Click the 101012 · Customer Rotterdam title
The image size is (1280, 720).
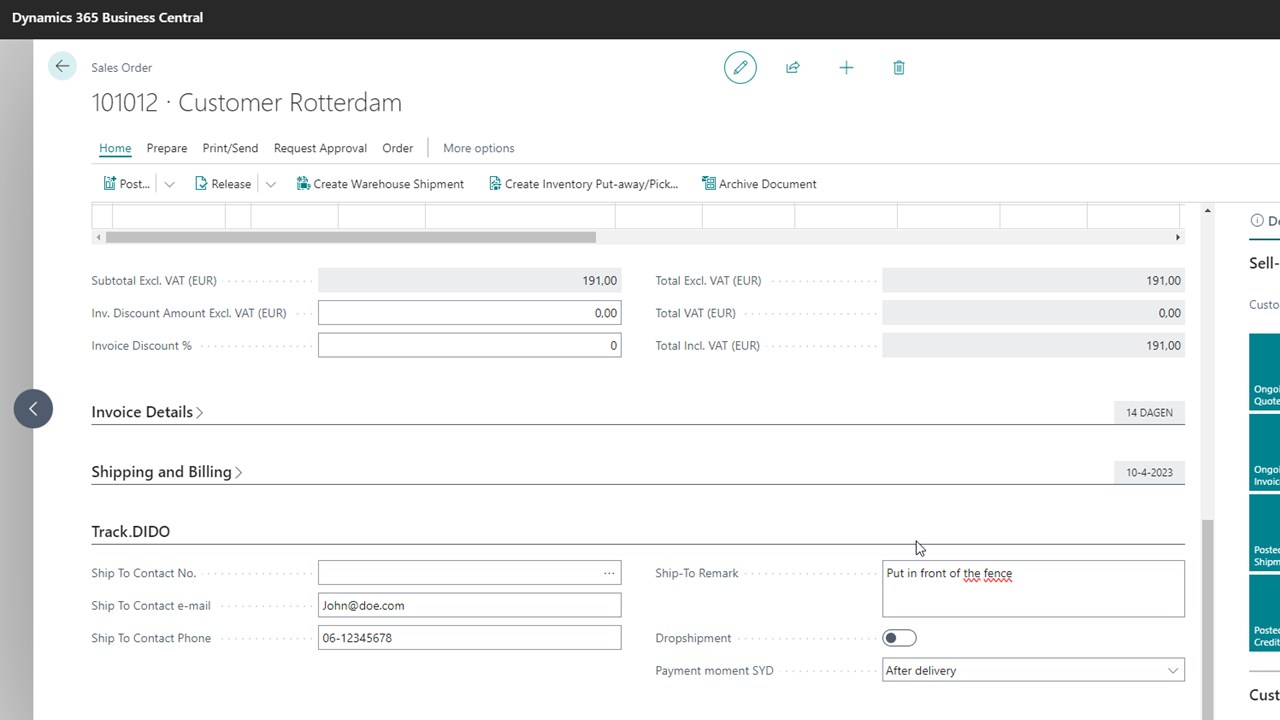247,103
